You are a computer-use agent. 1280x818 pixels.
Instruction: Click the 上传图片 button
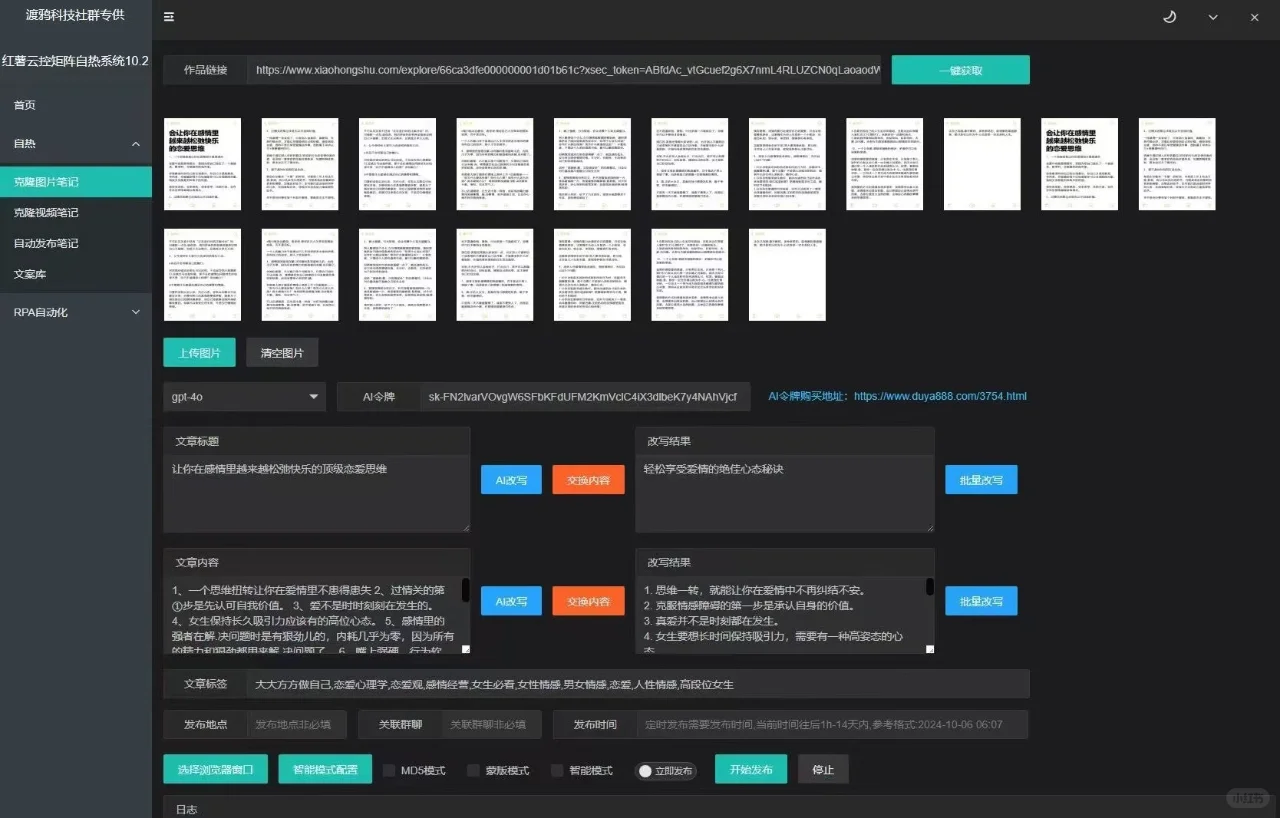[199, 353]
